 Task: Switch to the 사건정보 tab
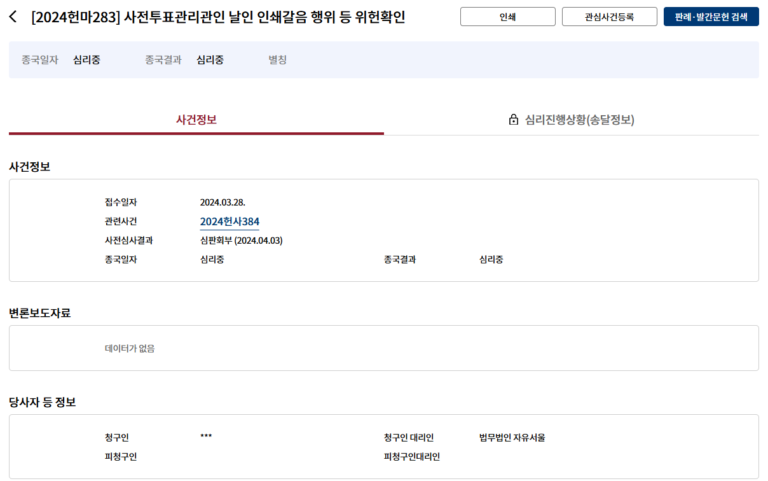(196, 119)
